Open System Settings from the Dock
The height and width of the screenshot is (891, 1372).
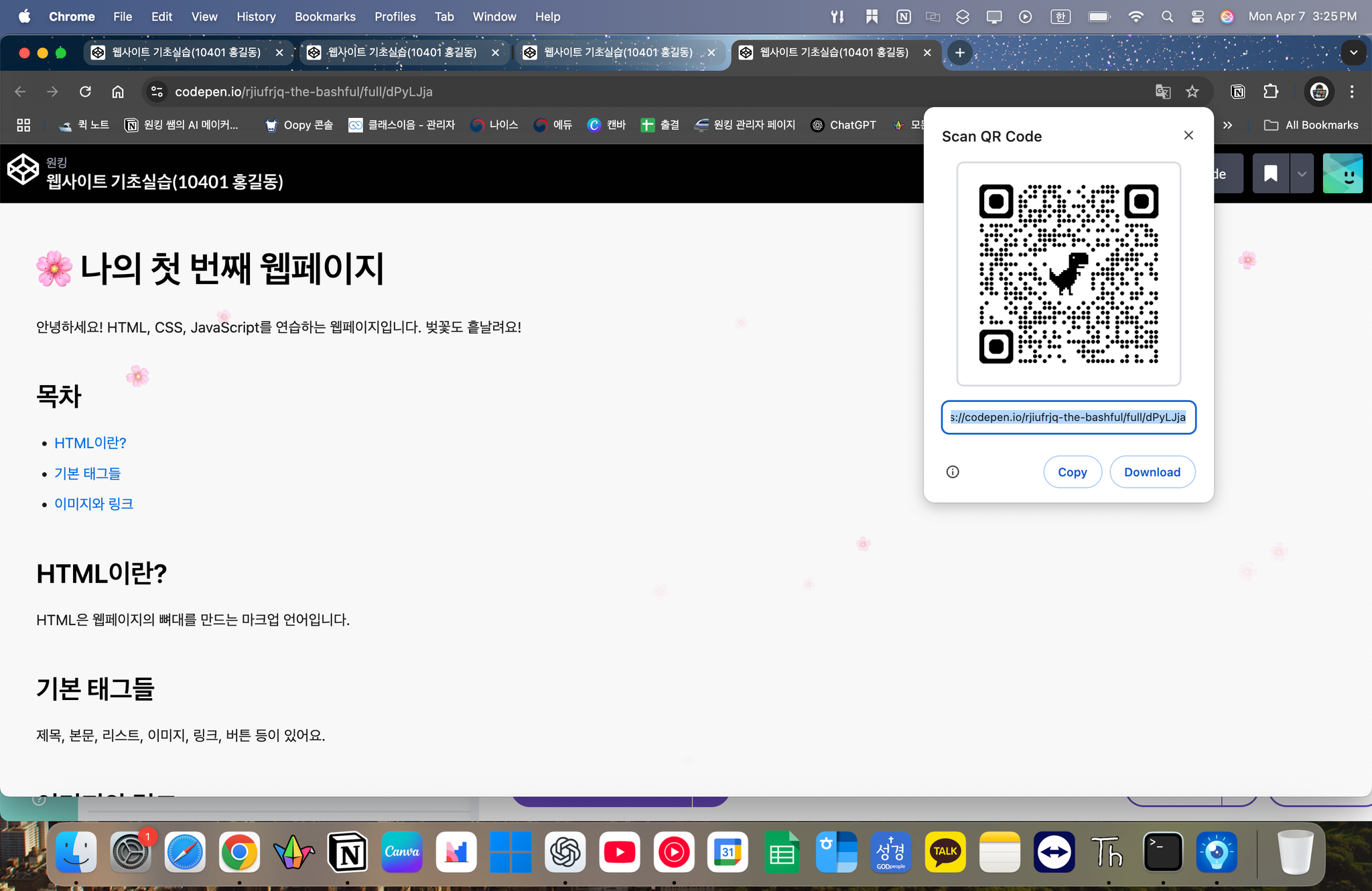130,852
